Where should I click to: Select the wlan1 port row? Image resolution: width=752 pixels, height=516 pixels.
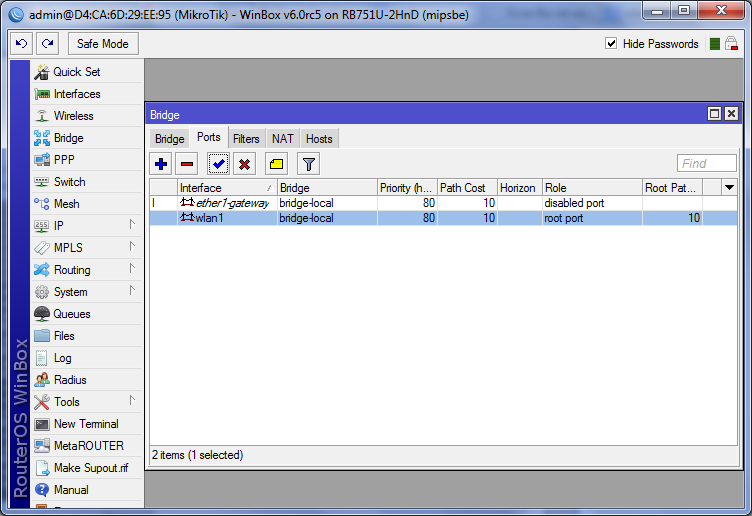pos(443,218)
